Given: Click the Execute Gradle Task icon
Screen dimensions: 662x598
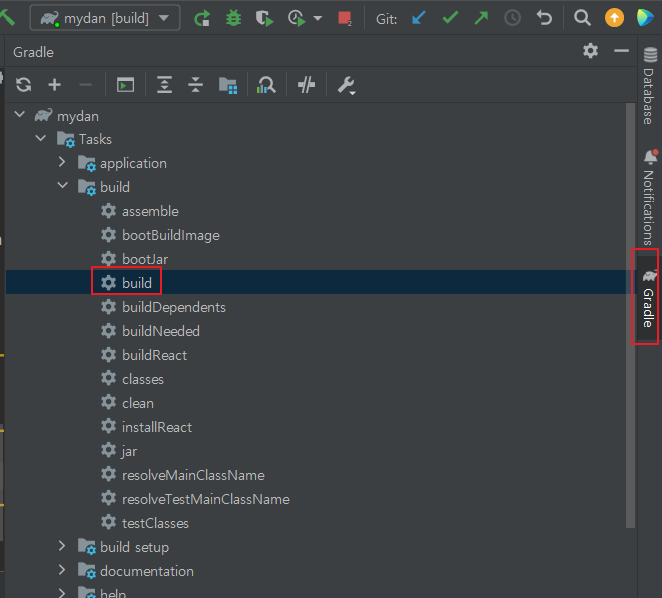Looking at the screenshot, I should 125,85.
